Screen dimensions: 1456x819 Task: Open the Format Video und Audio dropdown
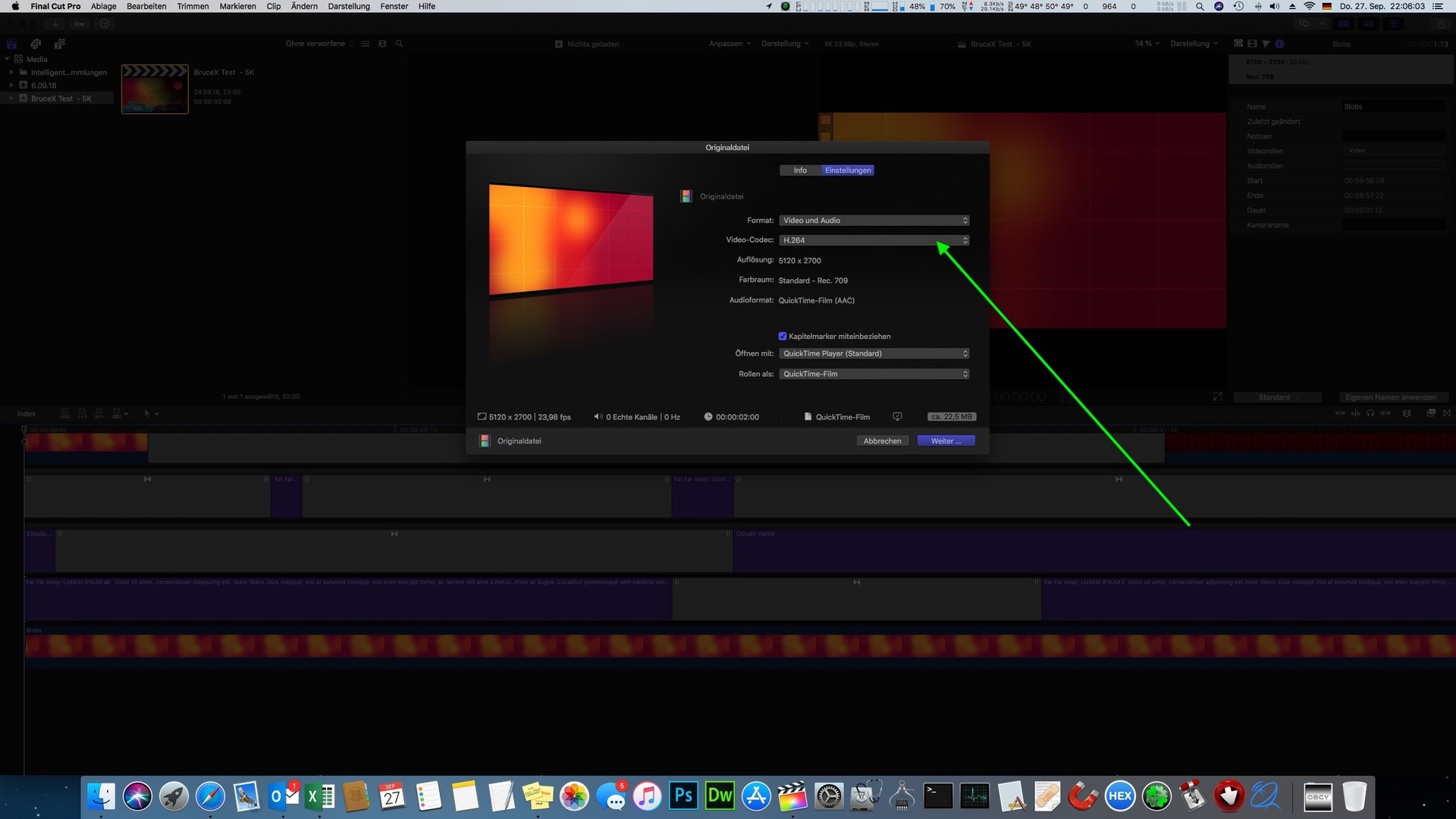pyautogui.click(x=874, y=221)
